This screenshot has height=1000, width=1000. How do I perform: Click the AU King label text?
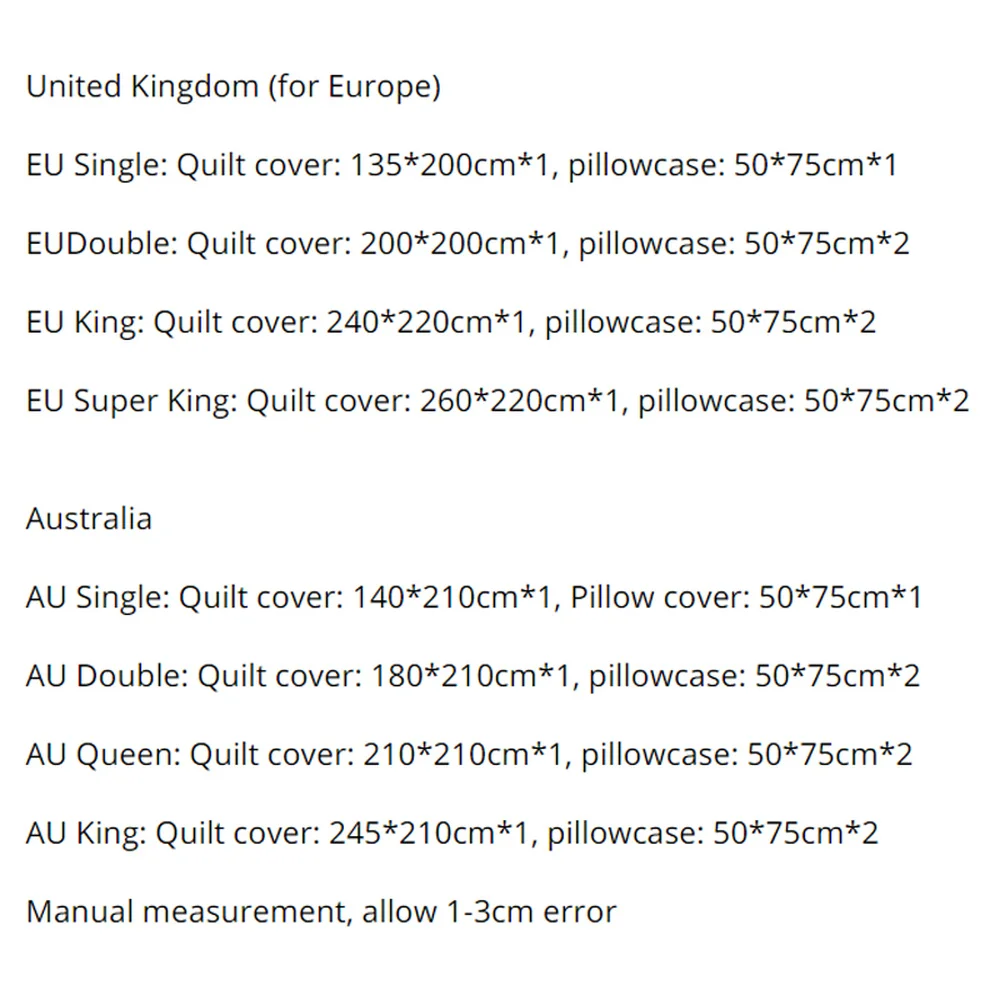(86, 833)
